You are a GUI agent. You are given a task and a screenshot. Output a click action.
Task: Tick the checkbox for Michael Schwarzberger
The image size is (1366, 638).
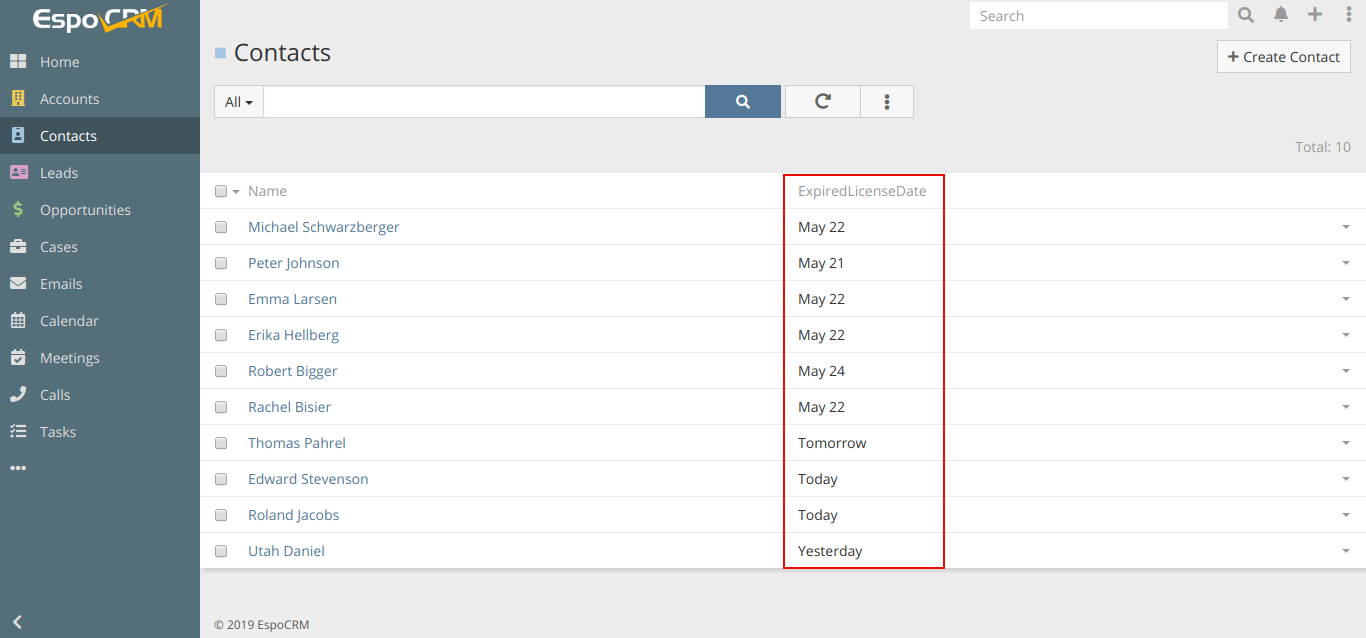221,227
